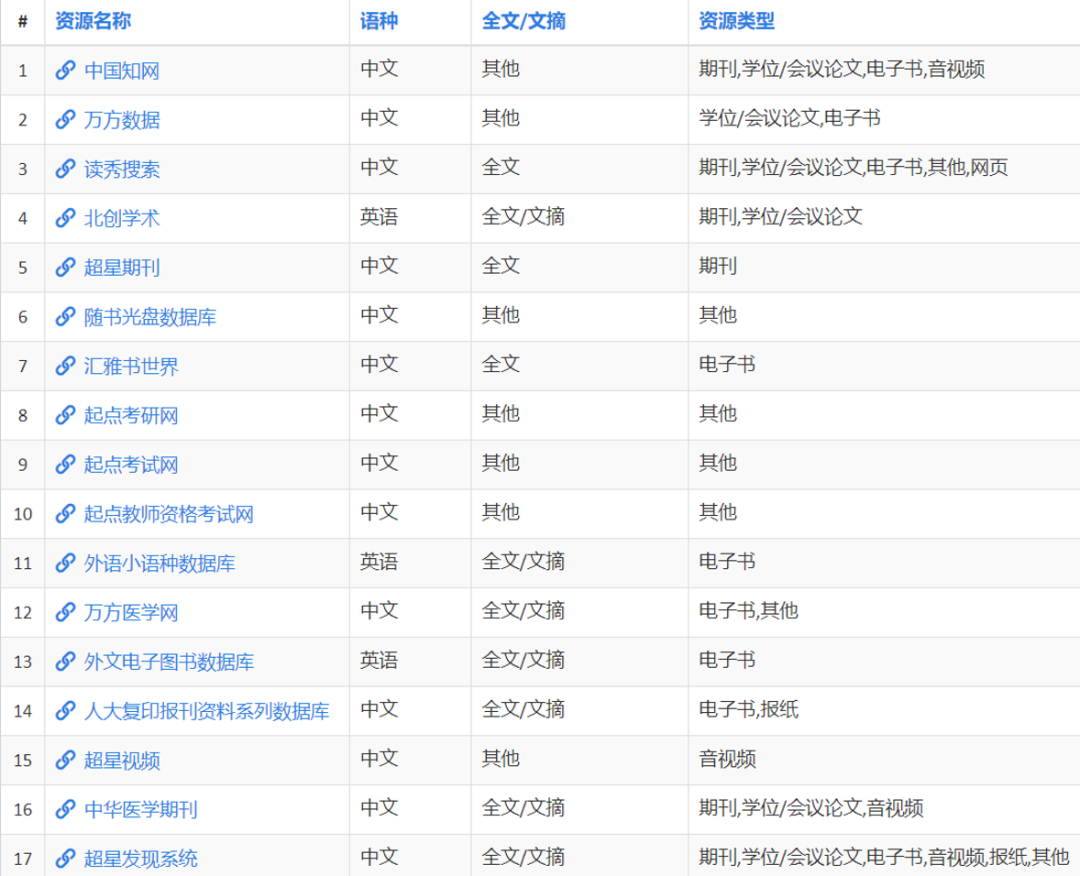This screenshot has width=1080, height=876.
Task: Open 外文电子图书数据库 link
Action: pos(169,662)
